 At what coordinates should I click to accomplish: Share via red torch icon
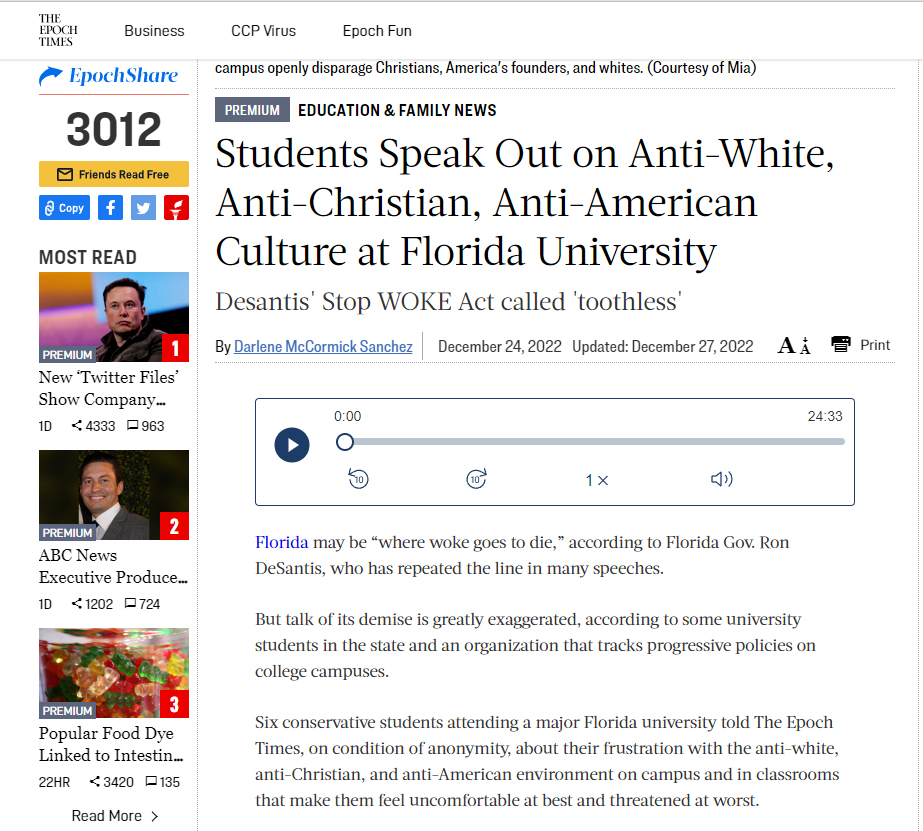pyautogui.click(x=176, y=208)
